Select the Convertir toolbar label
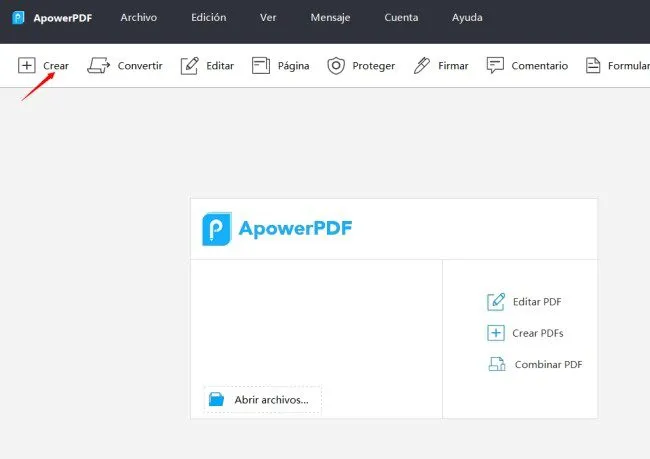 tap(140, 66)
